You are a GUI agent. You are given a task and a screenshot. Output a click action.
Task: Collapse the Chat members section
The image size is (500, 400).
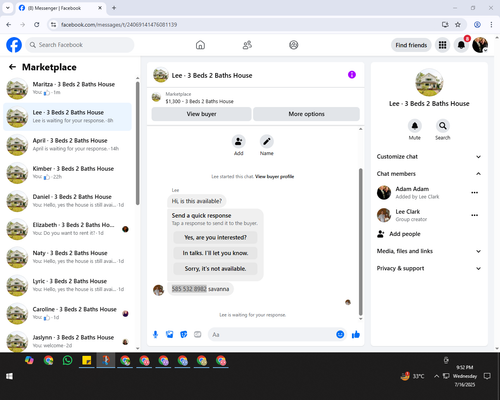point(429,174)
